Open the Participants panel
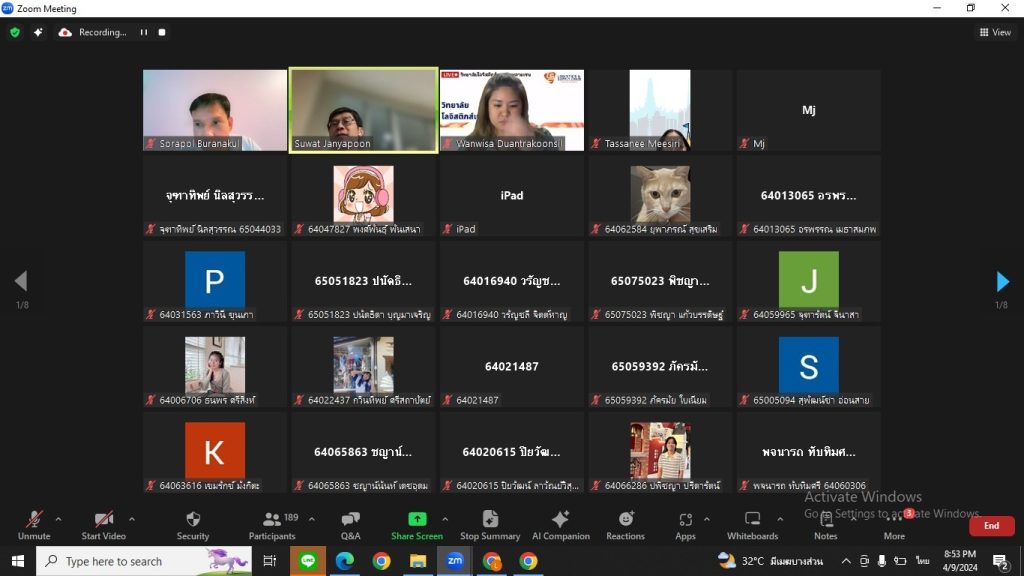Viewport: 1024px width, 576px height. point(272,526)
